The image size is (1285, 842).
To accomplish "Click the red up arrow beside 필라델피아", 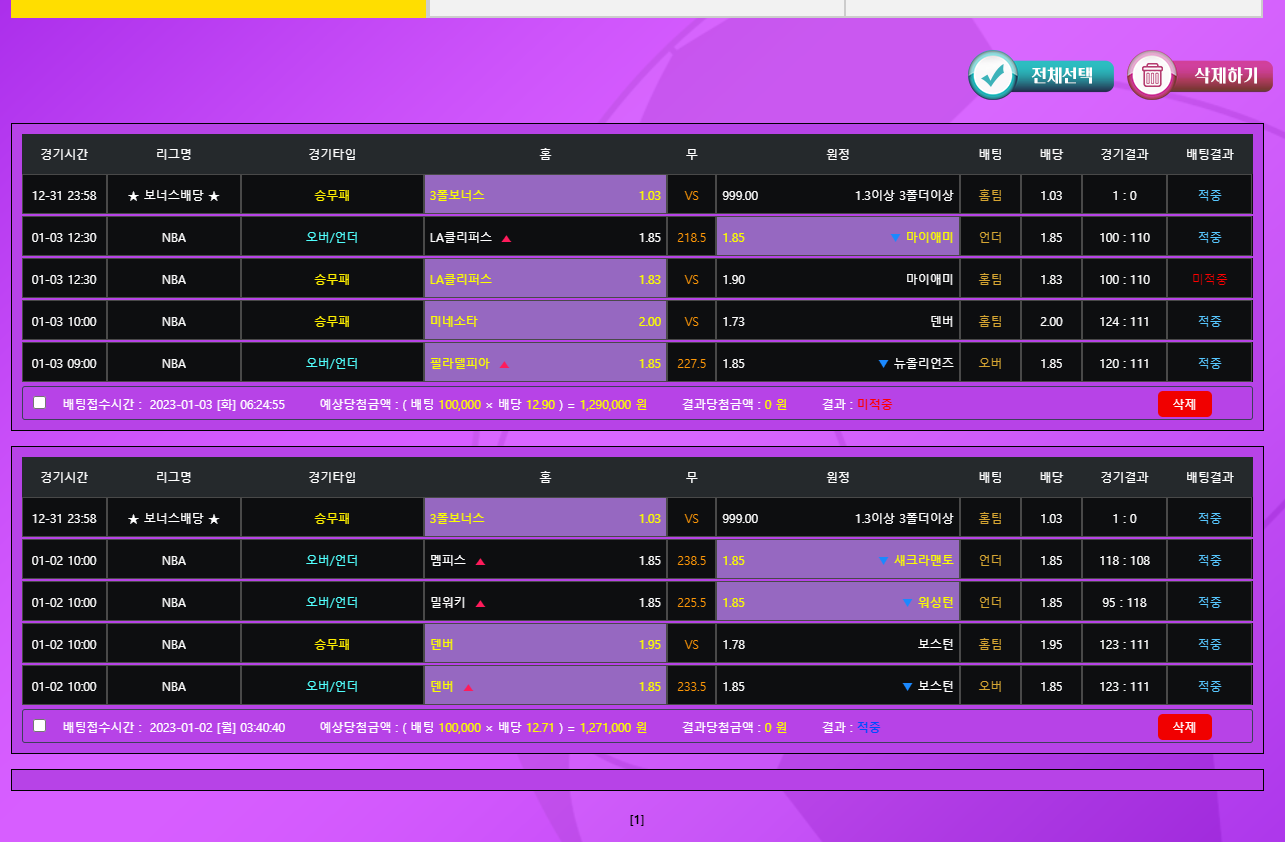I will click(x=504, y=364).
